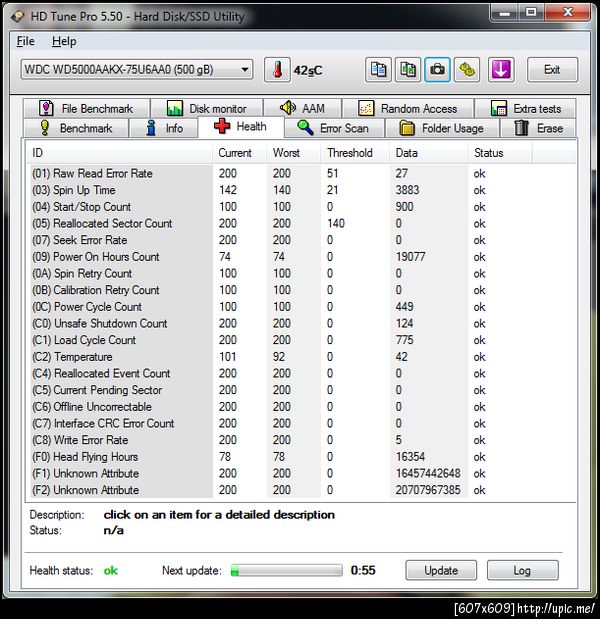Select (C4) Reallocated Event Count row
The width and height of the screenshot is (600, 619).
pos(301,373)
